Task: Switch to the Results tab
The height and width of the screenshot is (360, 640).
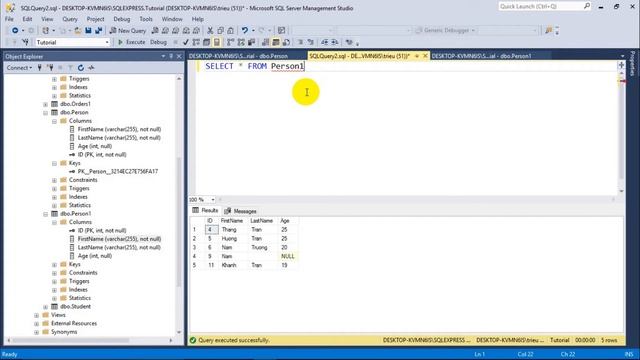Action: point(205,211)
